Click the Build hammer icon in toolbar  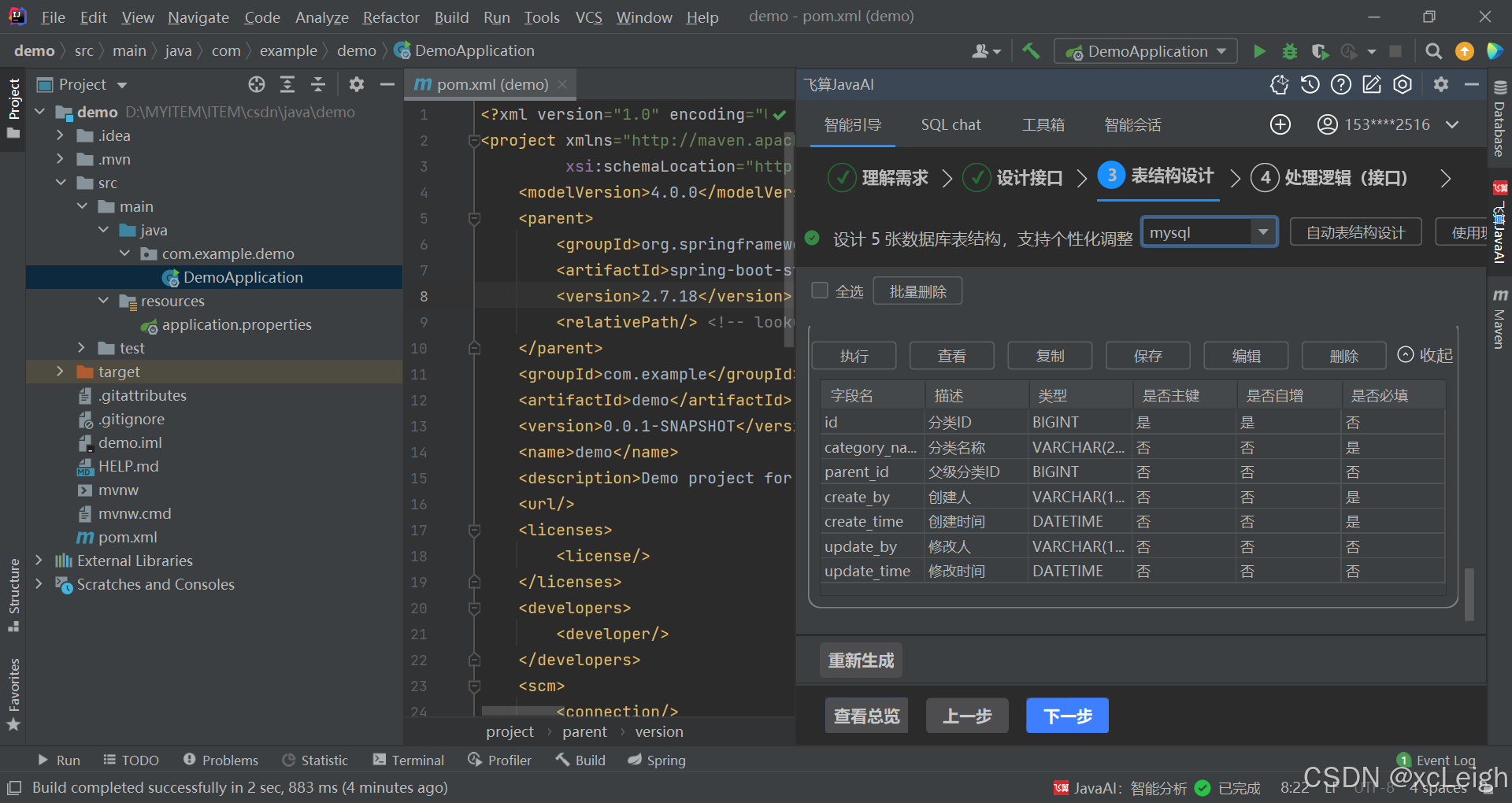[x=1030, y=51]
